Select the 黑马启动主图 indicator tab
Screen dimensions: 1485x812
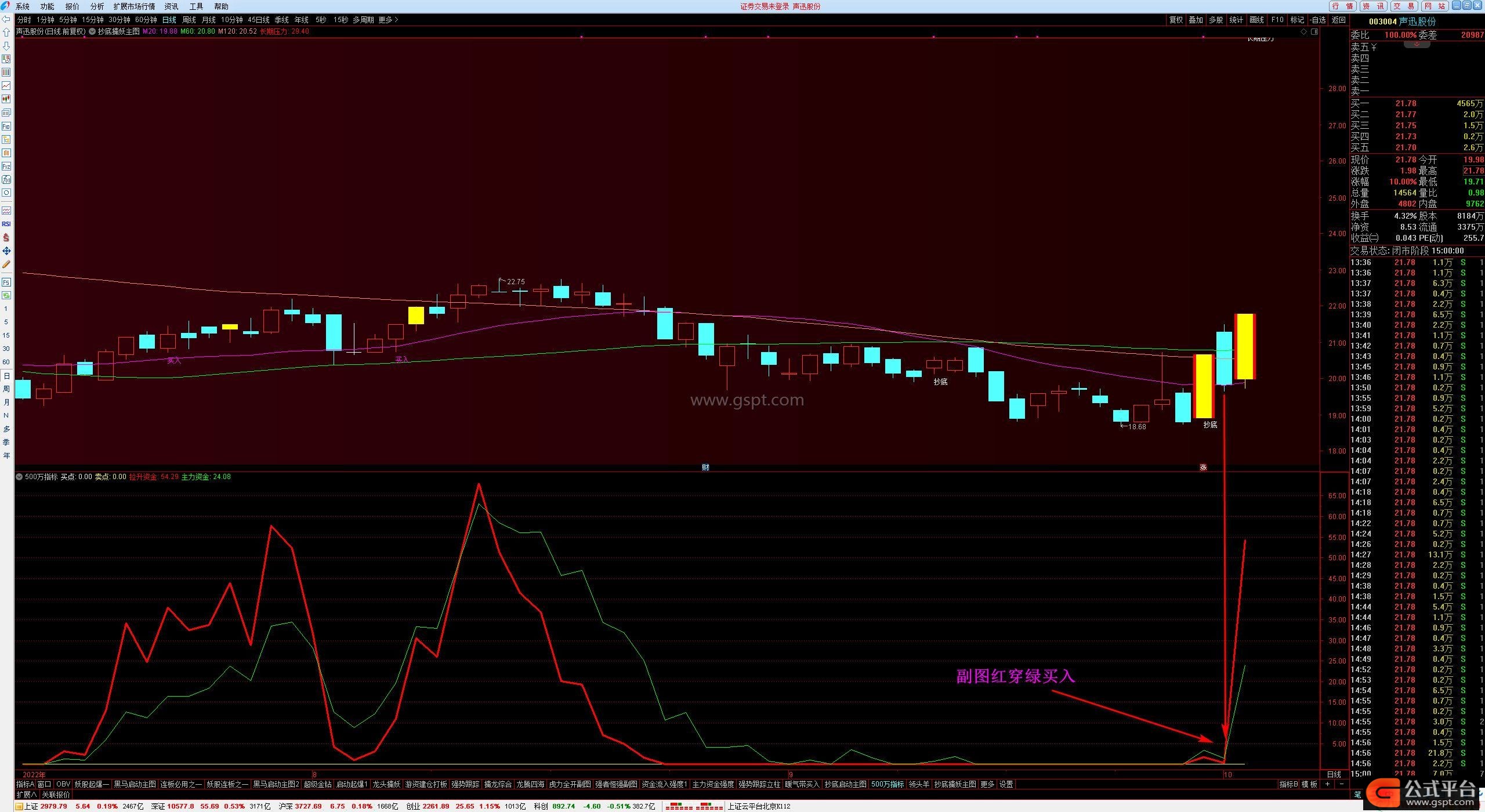pos(135,784)
